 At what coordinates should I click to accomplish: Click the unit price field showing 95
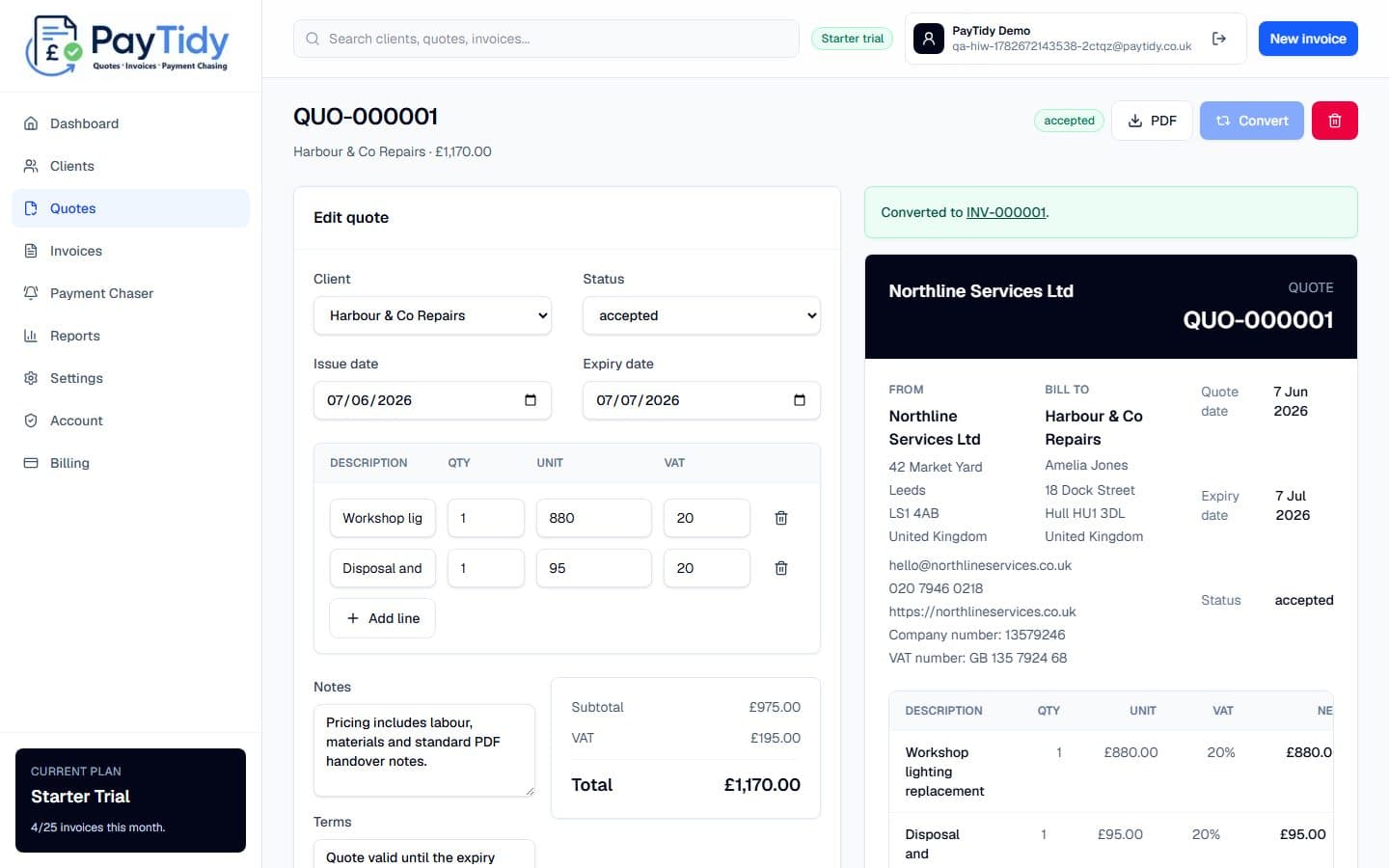click(x=594, y=568)
